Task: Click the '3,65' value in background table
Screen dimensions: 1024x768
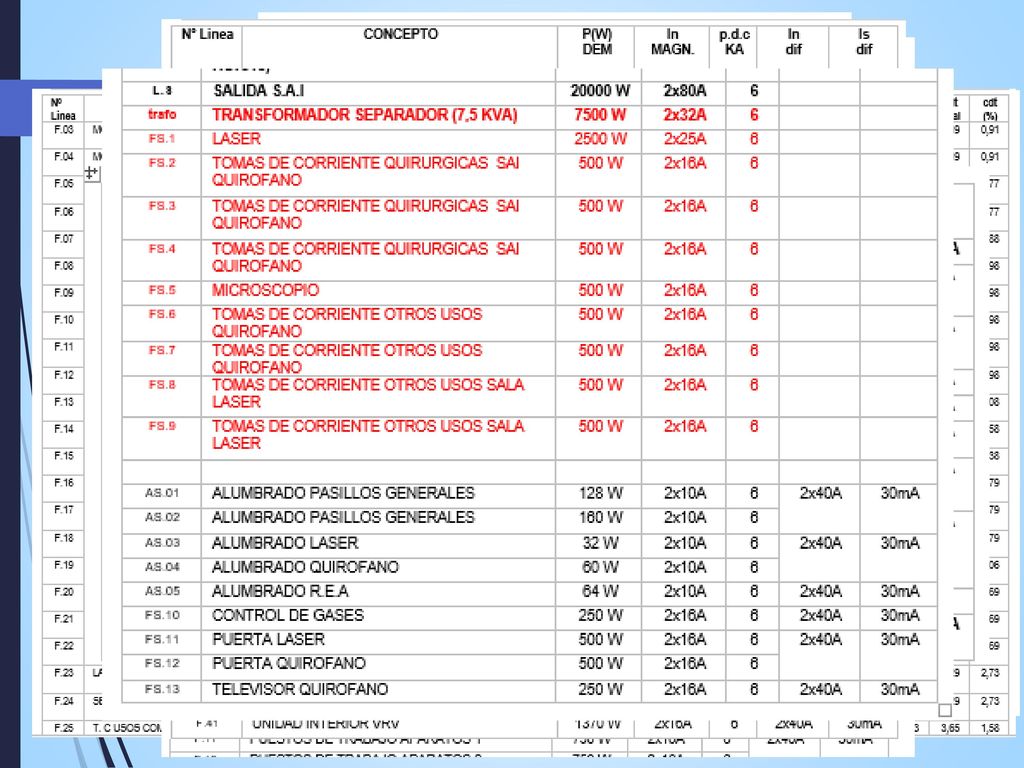Action: pos(950,728)
